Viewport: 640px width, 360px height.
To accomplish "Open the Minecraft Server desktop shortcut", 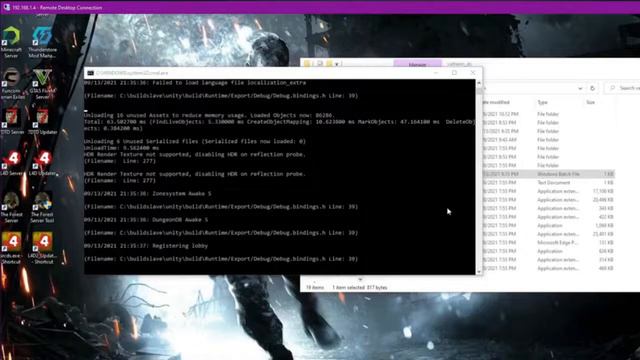I will pos(11,42).
